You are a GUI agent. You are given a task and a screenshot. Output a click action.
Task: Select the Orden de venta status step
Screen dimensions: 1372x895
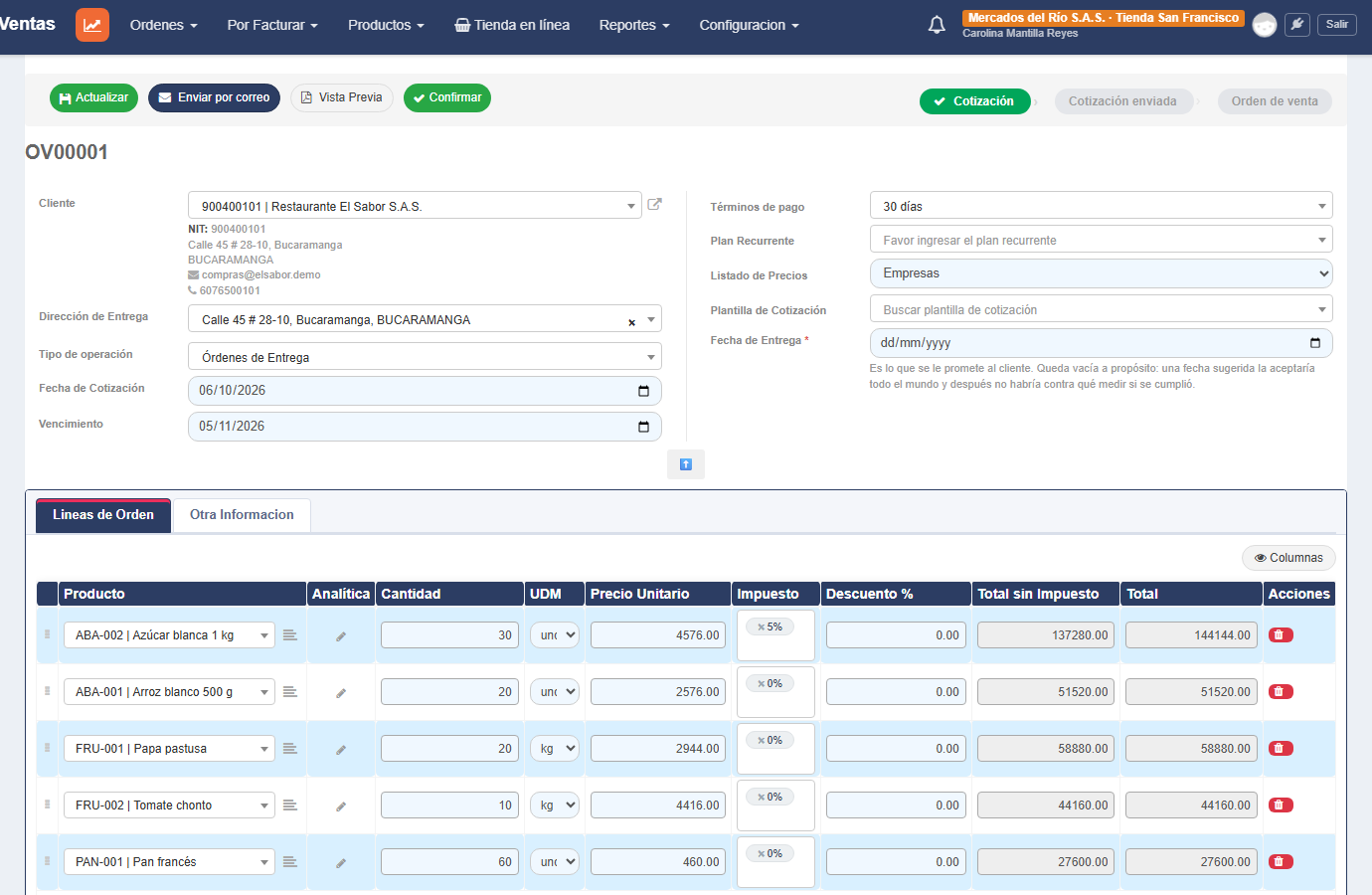(x=1275, y=101)
